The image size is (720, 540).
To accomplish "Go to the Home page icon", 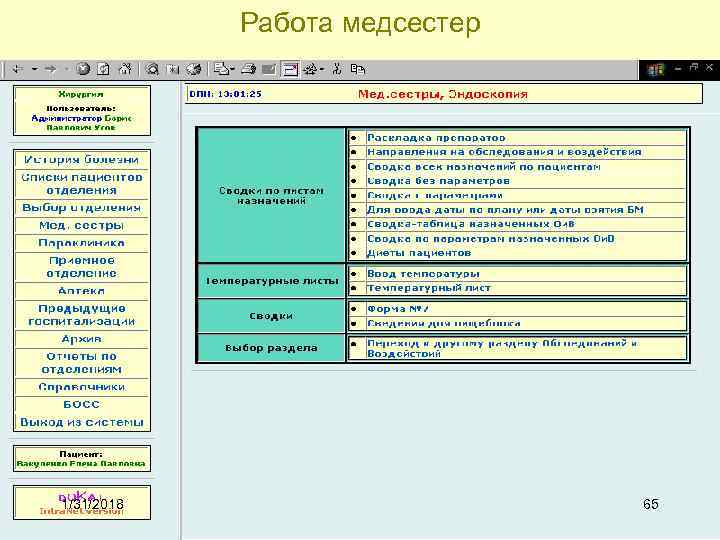I will click(x=125, y=69).
